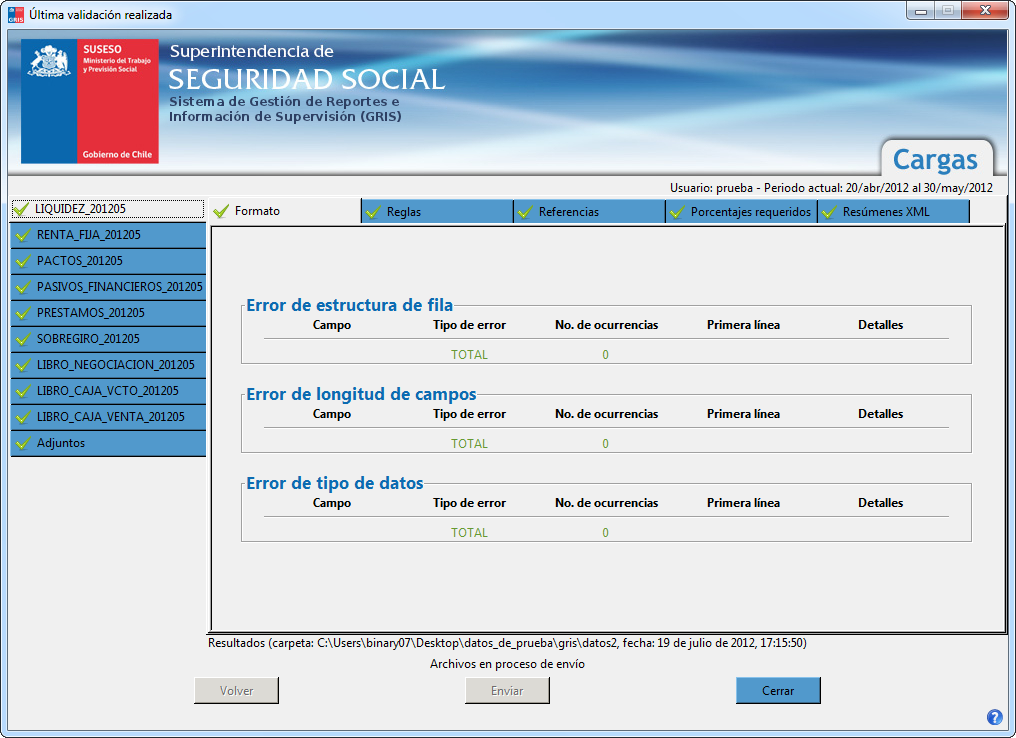Click TOTAL in Error de longitud de campos
Image resolution: width=1016 pixels, height=738 pixels.
coord(470,444)
